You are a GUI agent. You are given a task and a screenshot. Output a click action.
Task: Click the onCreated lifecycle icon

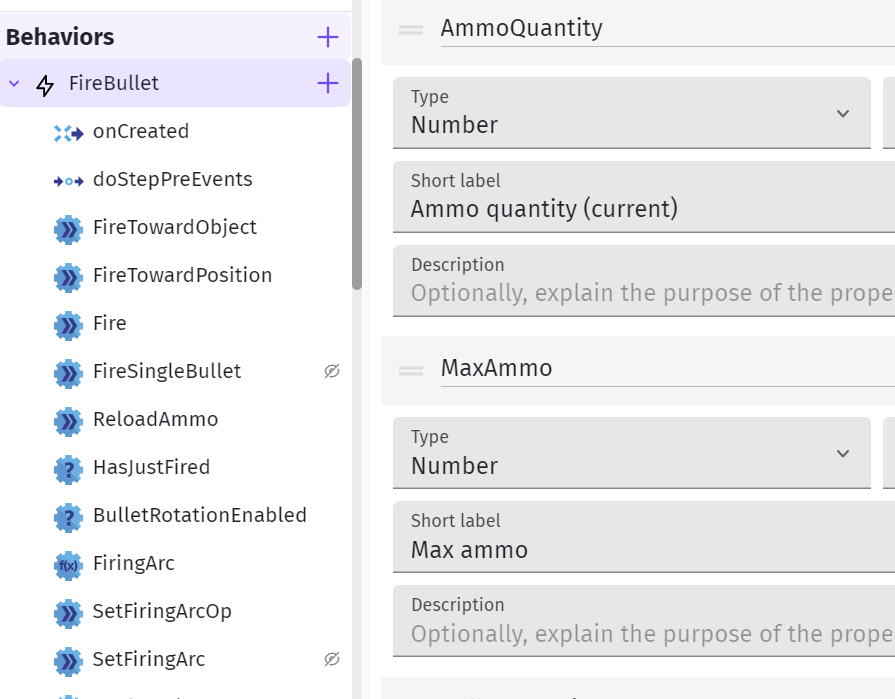(68, 134)
